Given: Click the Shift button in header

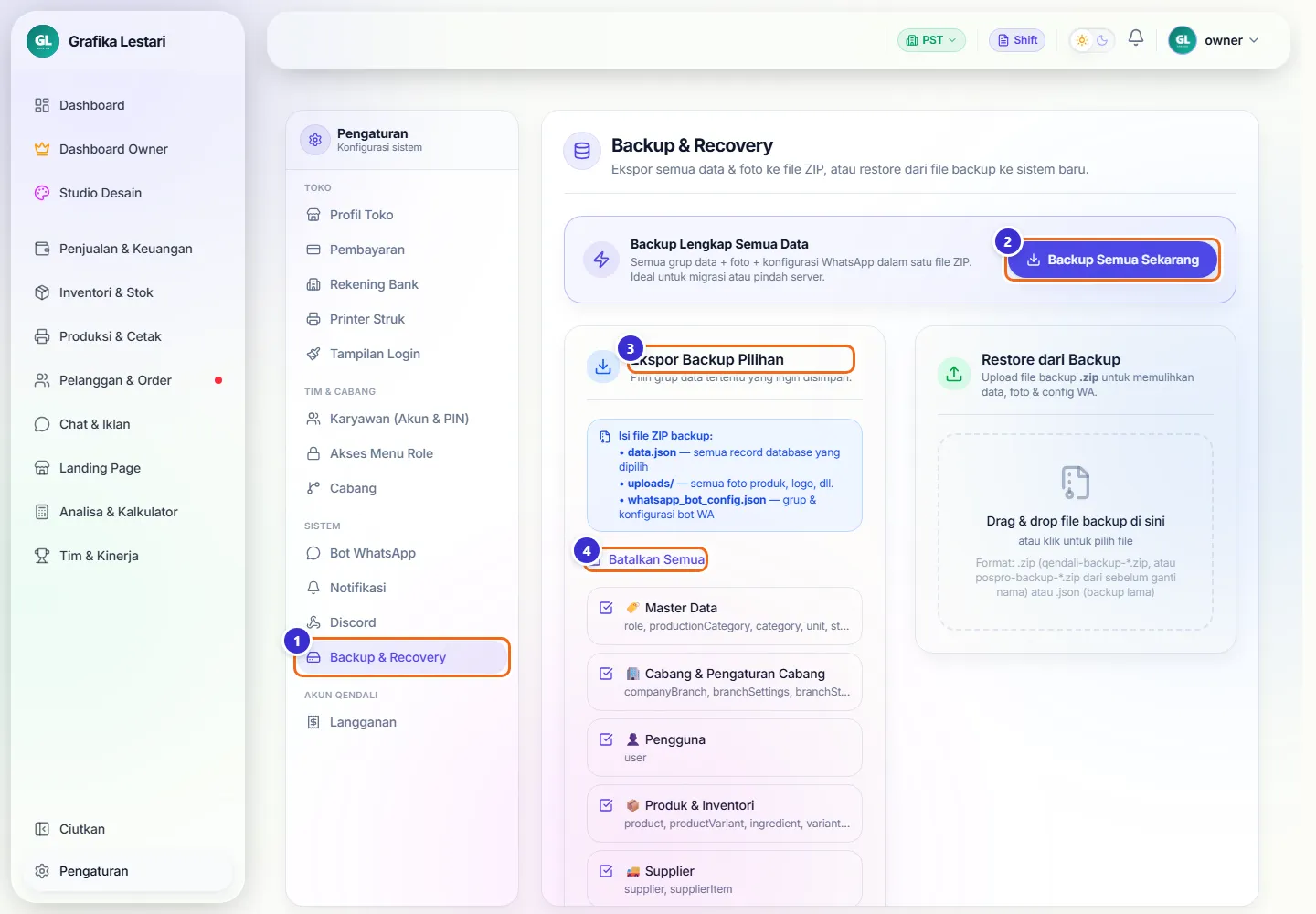Looking at the screenshot, I should [1017, 40].
